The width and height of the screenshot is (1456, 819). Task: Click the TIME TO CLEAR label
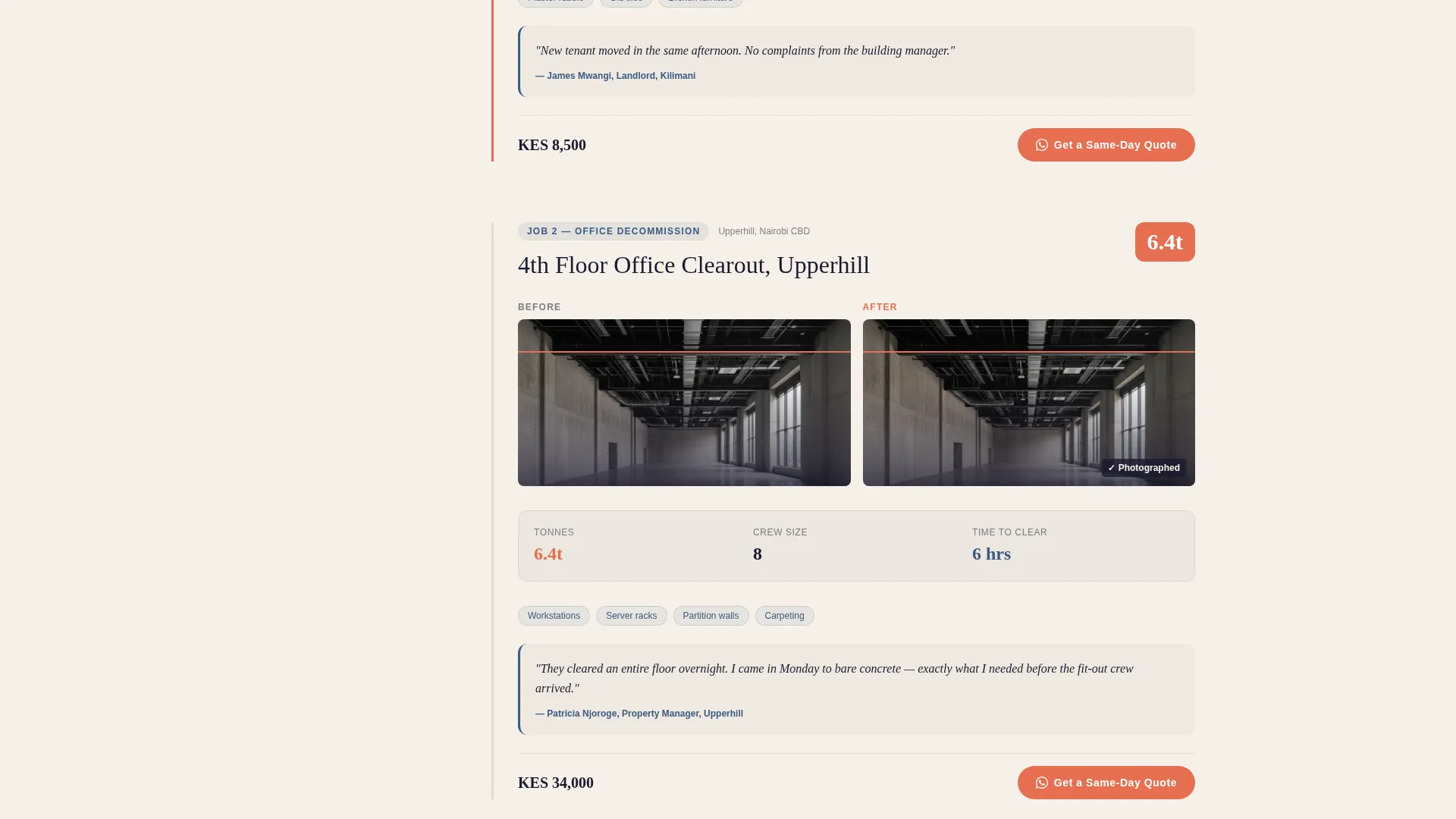[x=1009, y=532]
